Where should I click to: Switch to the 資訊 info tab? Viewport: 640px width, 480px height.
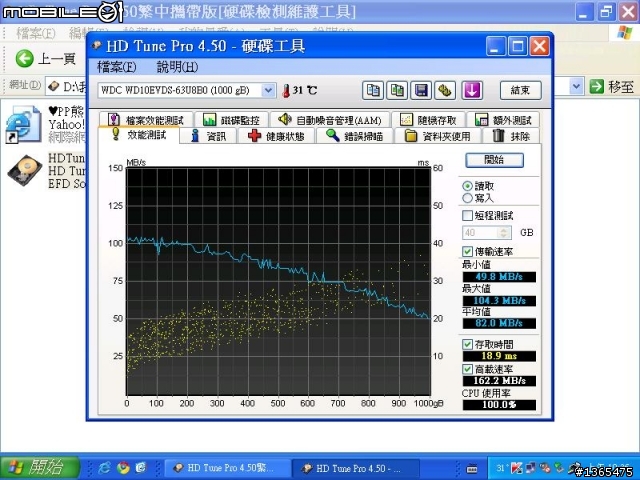pyautogui.click(x=209, y=136)
